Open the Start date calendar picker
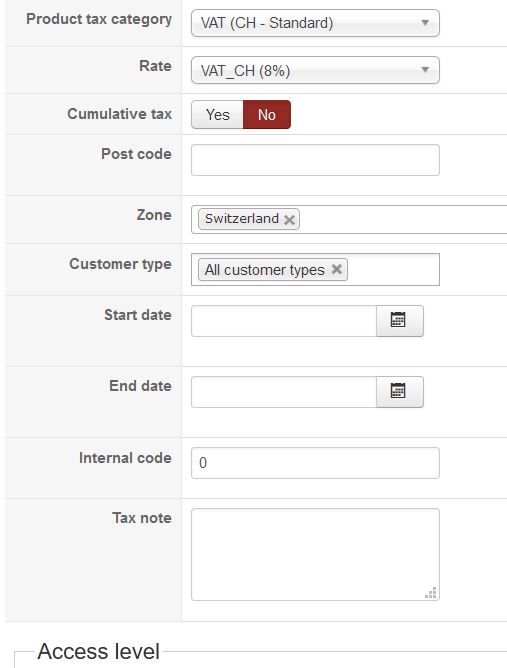Image resolution: width=507 pixels, height=668 pixels. [x=400, y=321]
